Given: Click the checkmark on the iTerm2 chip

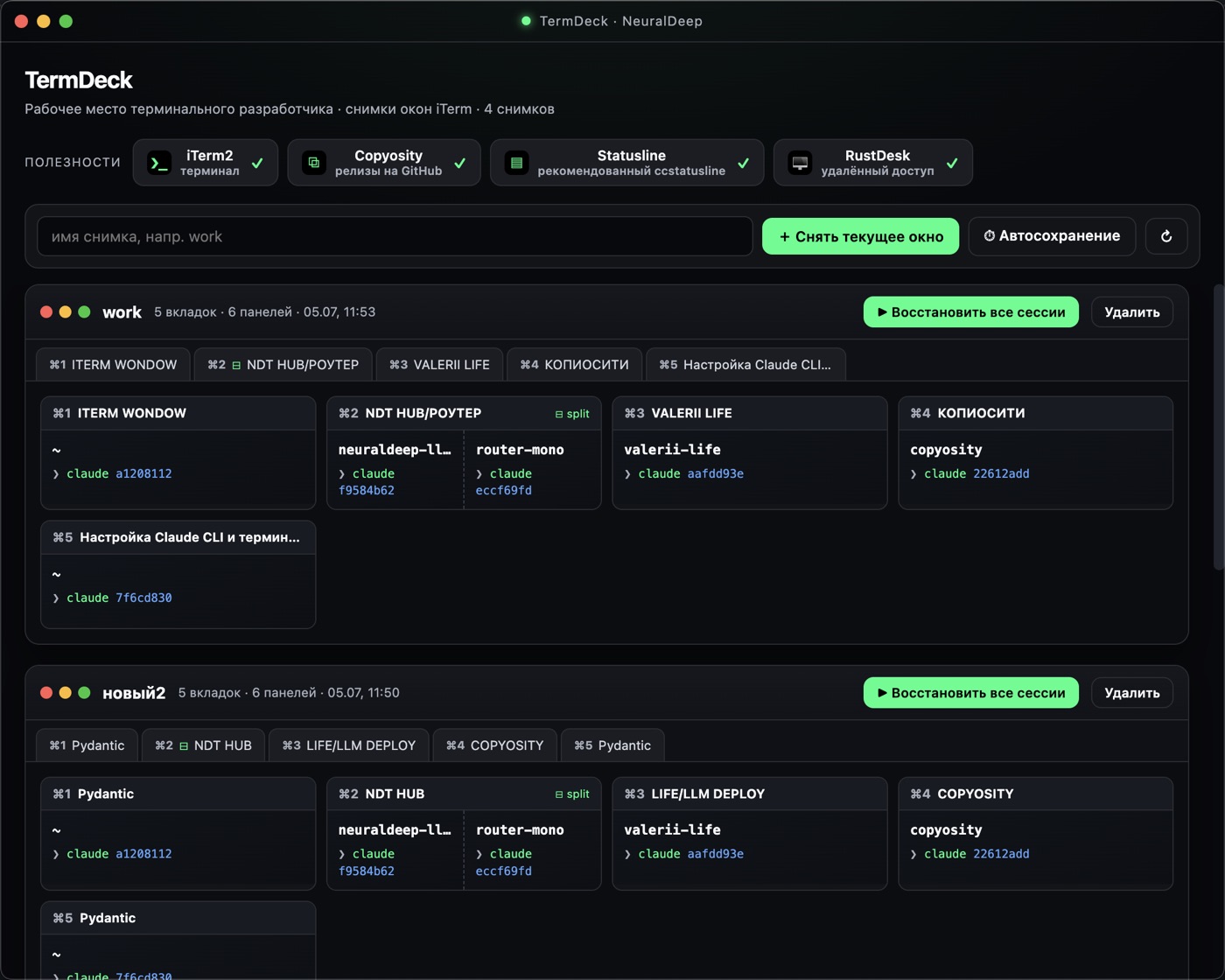Looking at the screenshot, I should coord(257,163).
